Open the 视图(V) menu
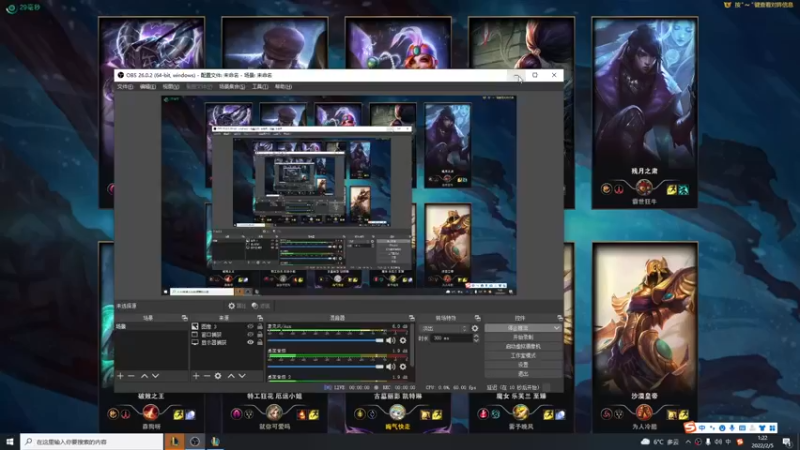Screen dimensions: 800x450 click(171, 87)
